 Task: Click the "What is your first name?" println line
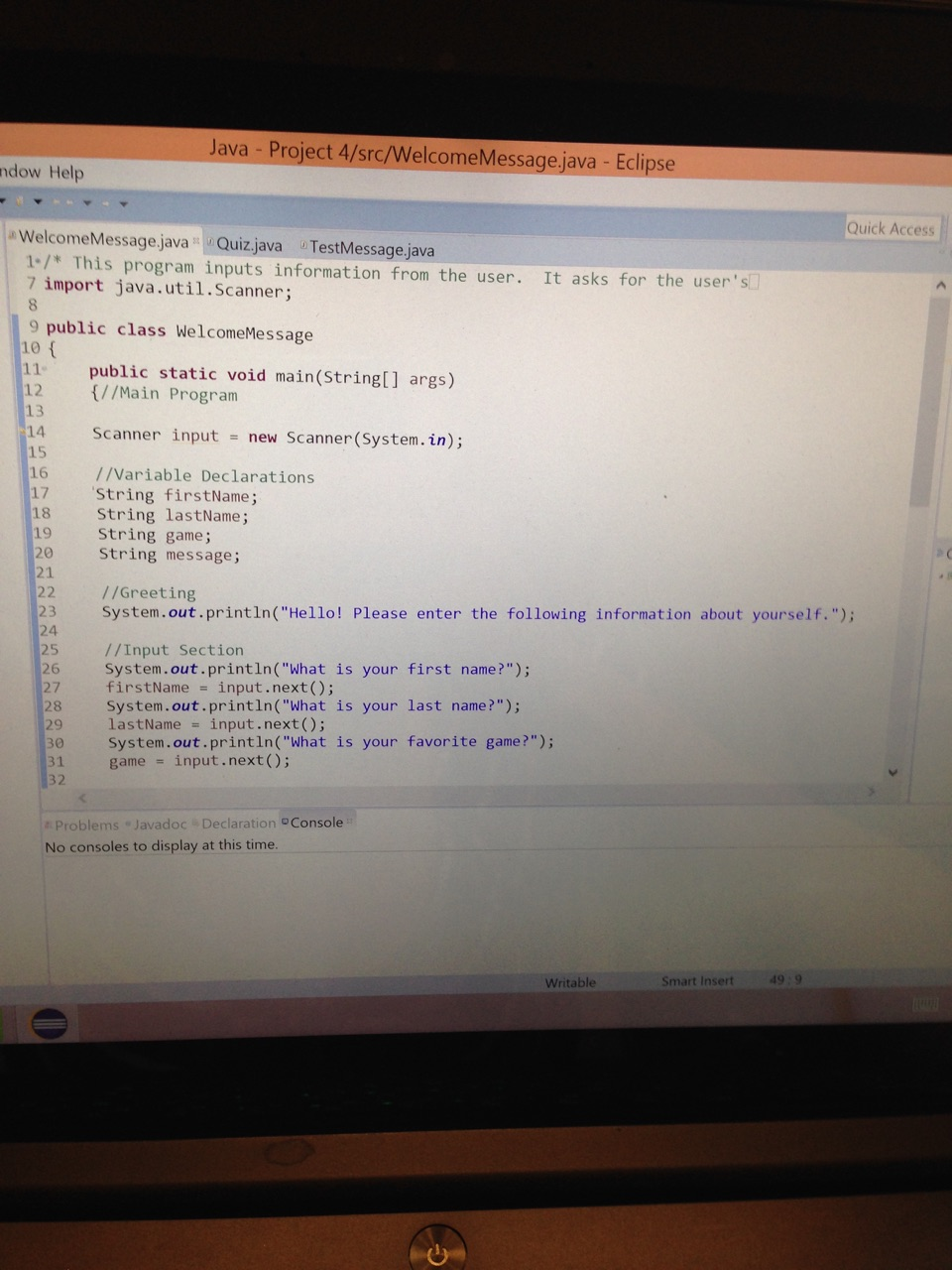[317, 669]
